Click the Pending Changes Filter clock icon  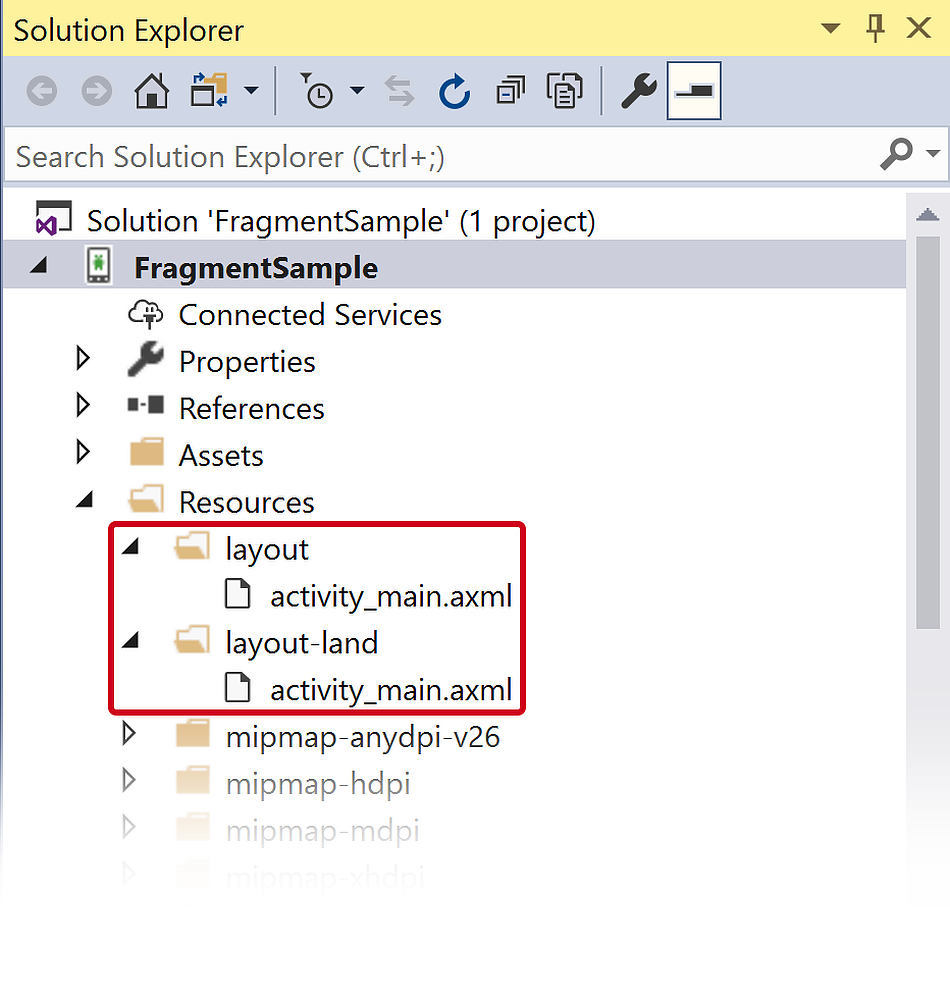(x=317, y=92)
